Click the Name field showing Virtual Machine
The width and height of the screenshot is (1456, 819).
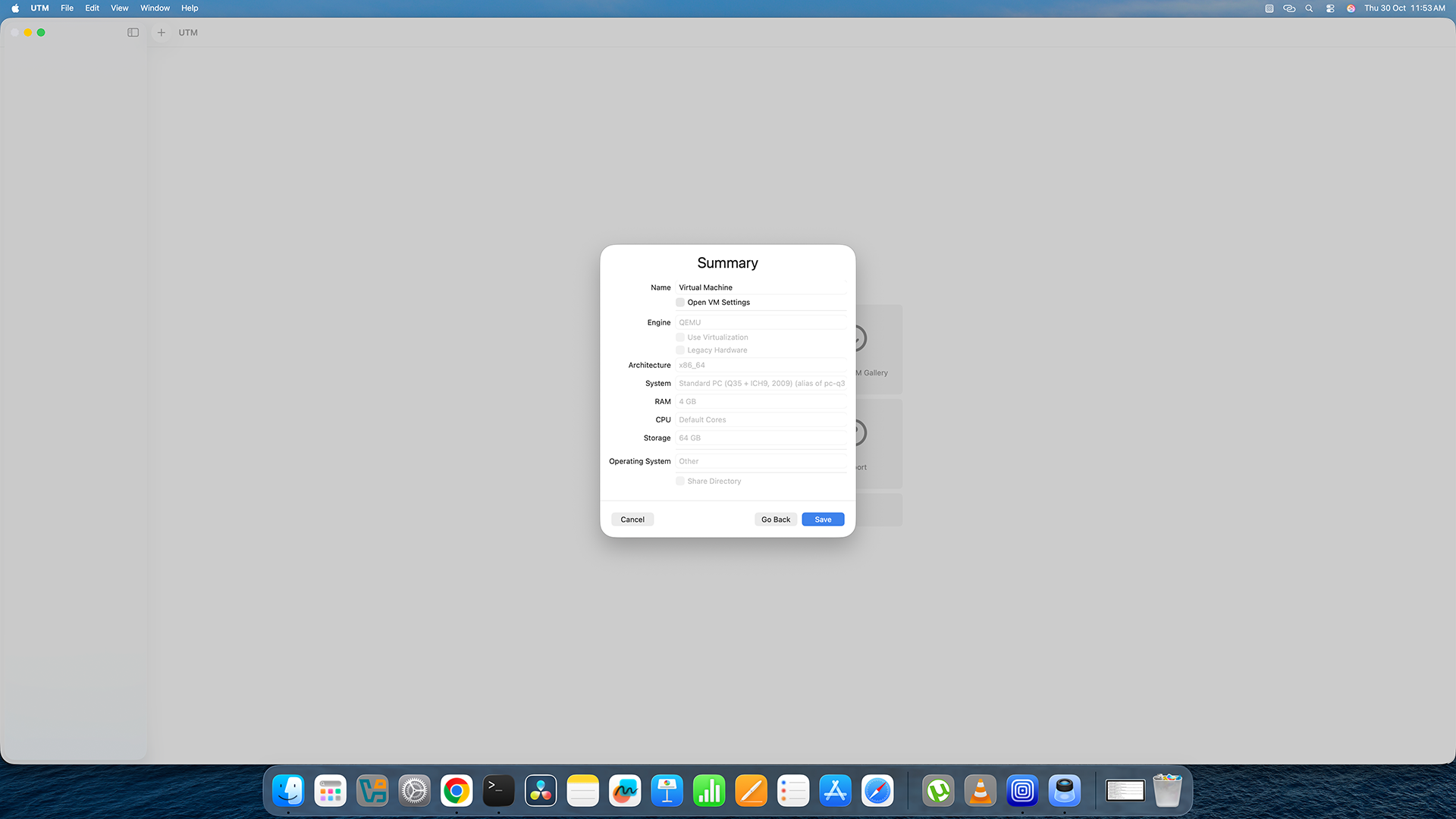tap(761, 287)
